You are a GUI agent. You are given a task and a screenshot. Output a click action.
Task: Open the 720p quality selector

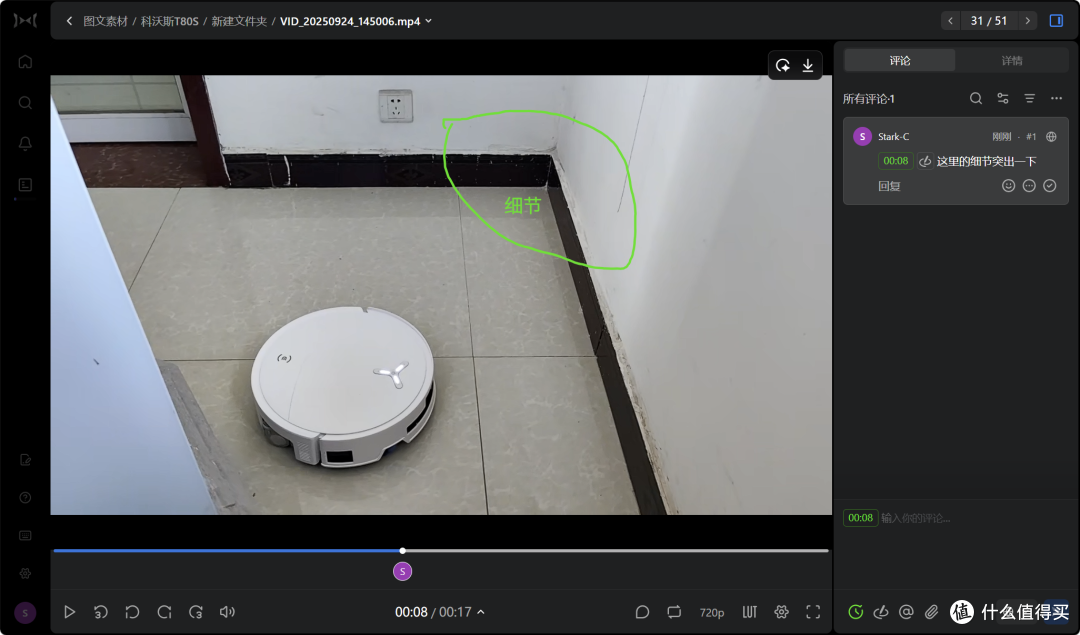(712, 612)
